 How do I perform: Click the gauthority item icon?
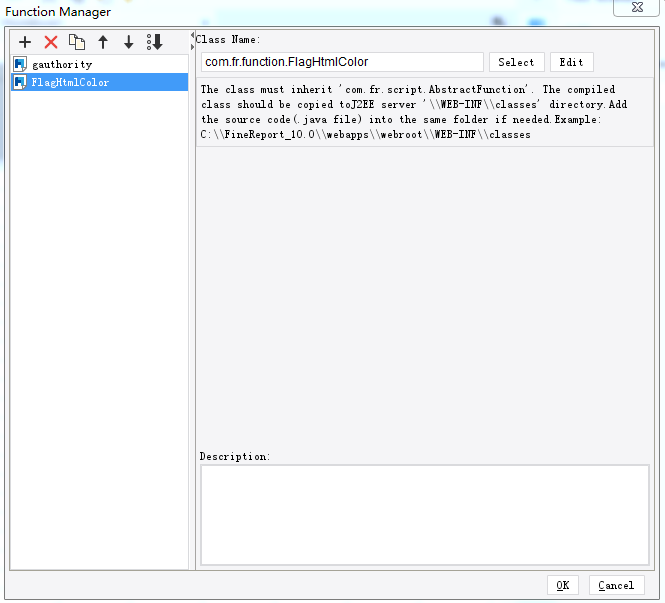(20, 64)
